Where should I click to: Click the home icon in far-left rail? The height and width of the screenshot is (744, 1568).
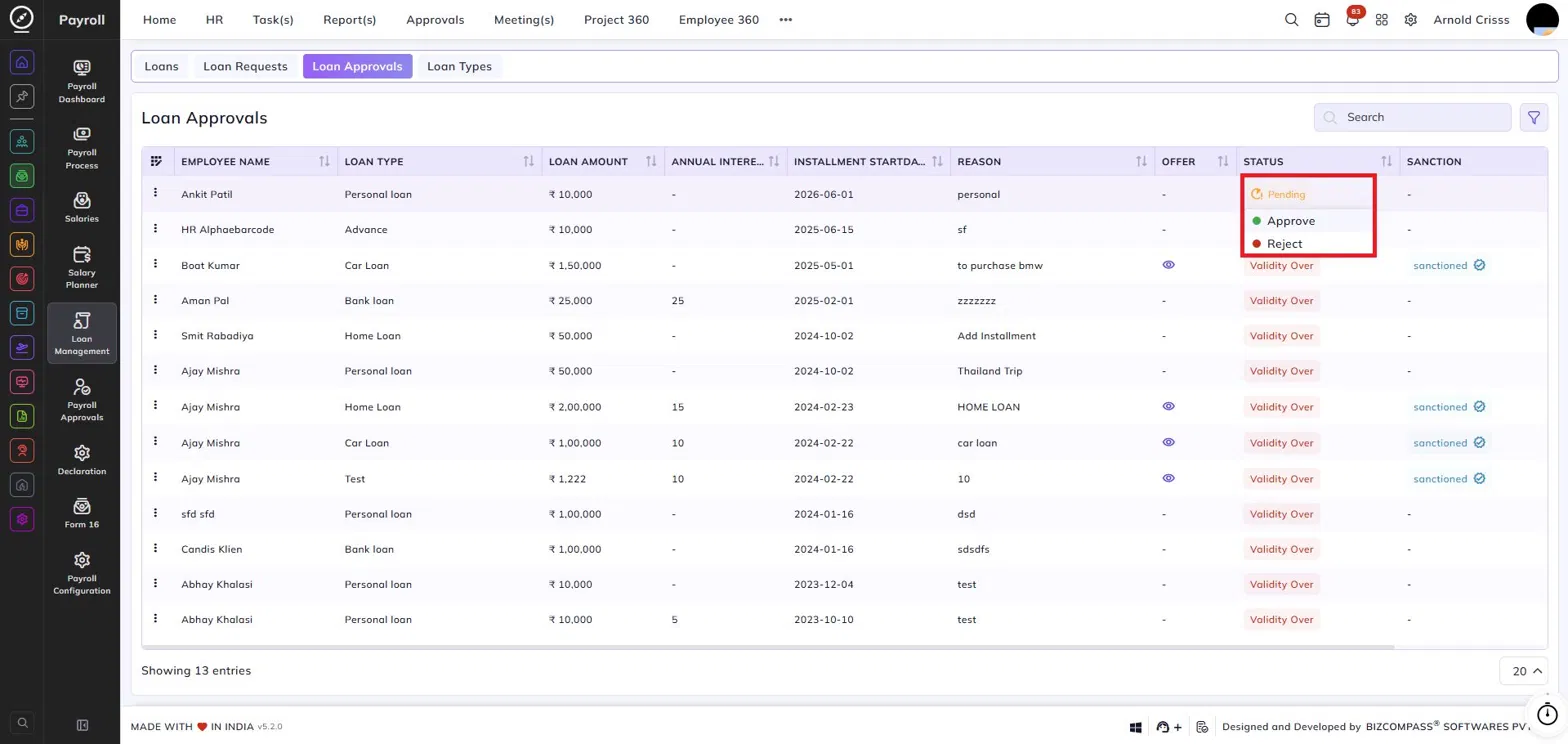tap(23, 62)
